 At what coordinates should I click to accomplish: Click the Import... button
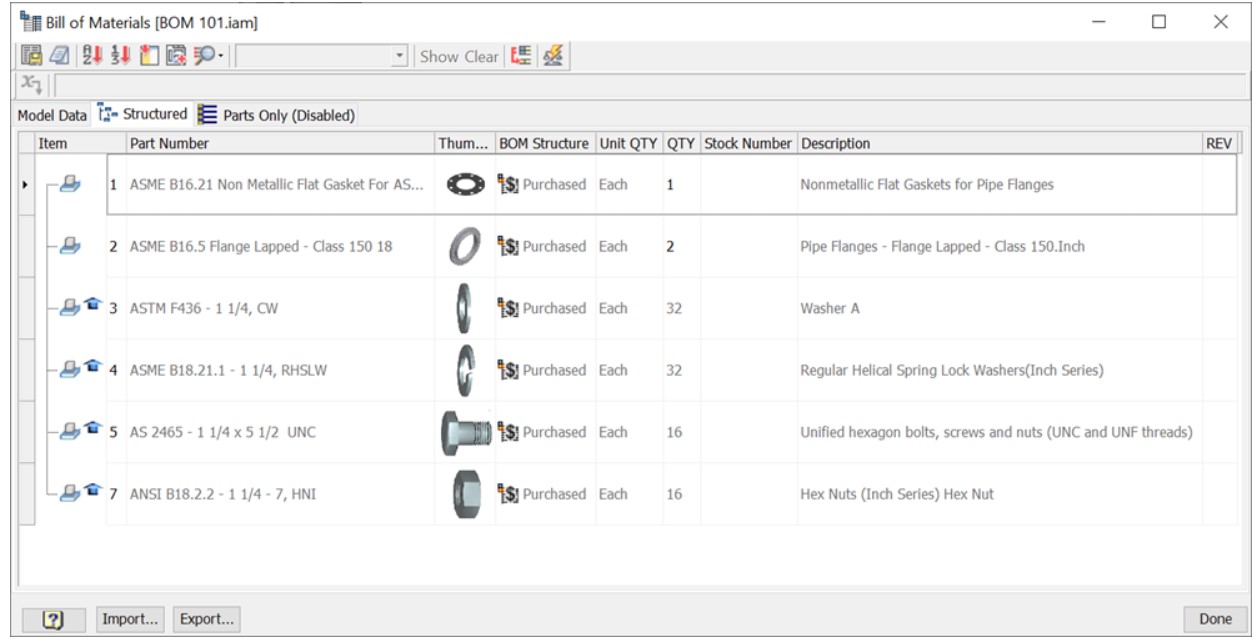(131, 619)
